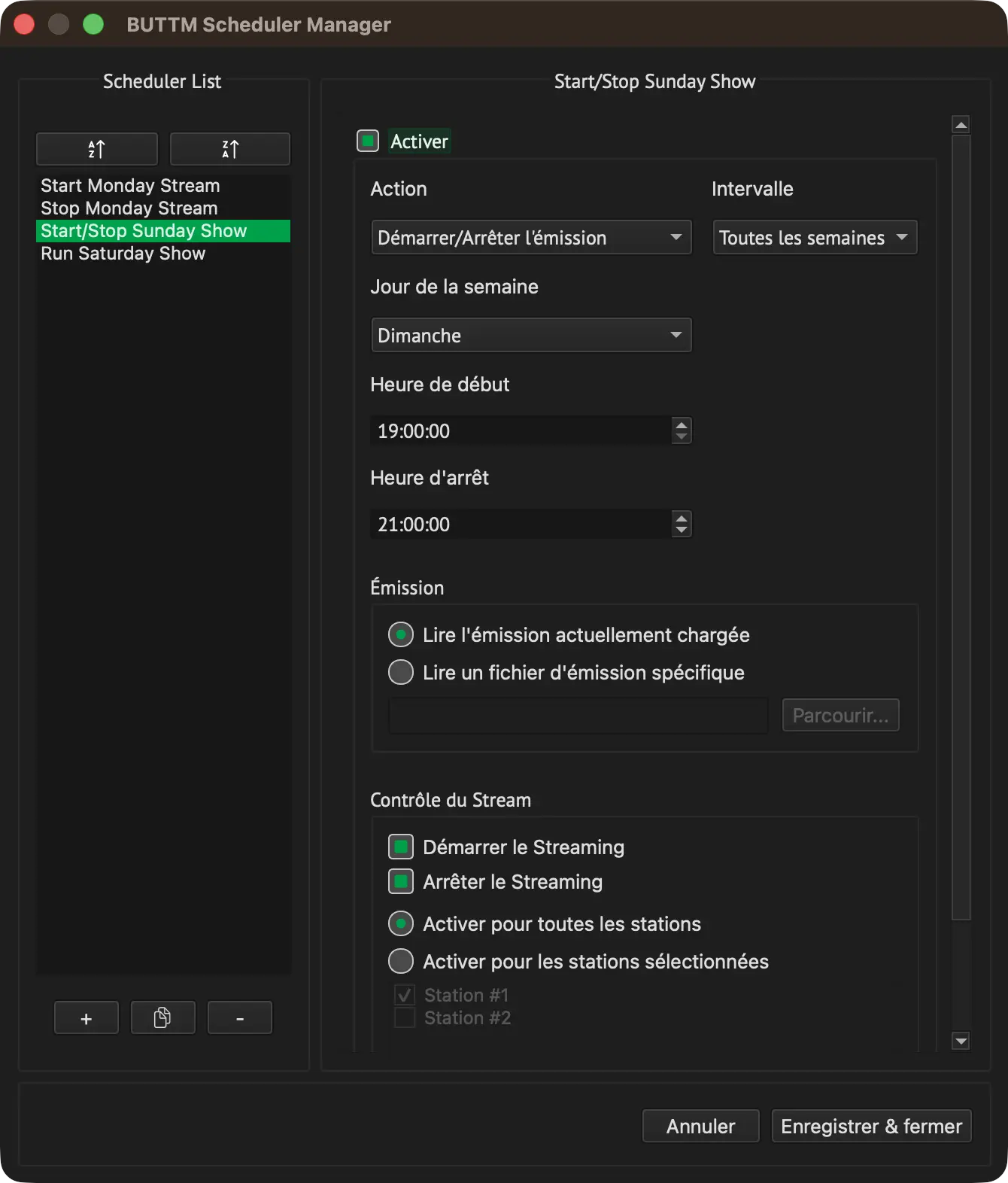Select Lire un fichier d'émission spécifique
The width and height of the screenshot is (1008, 1183).
pyautogui.click(x=401, y=672)
